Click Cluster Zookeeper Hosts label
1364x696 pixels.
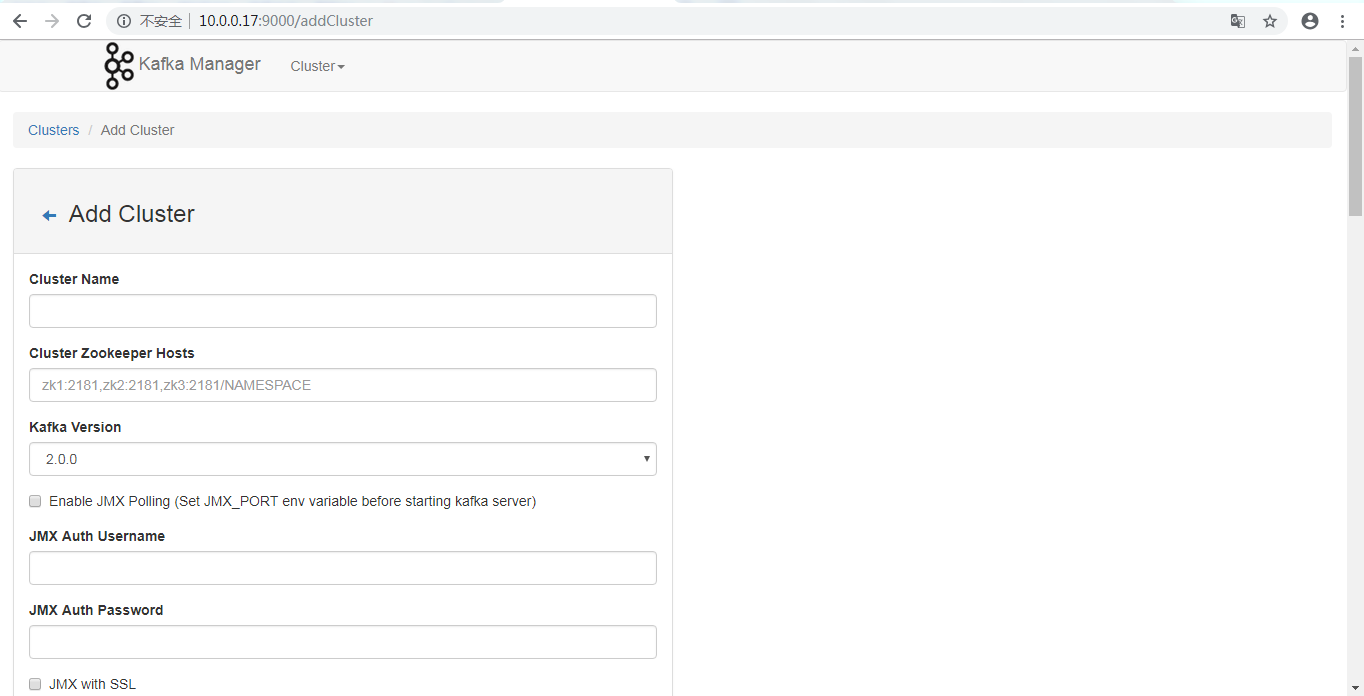(x=112, y=353)
